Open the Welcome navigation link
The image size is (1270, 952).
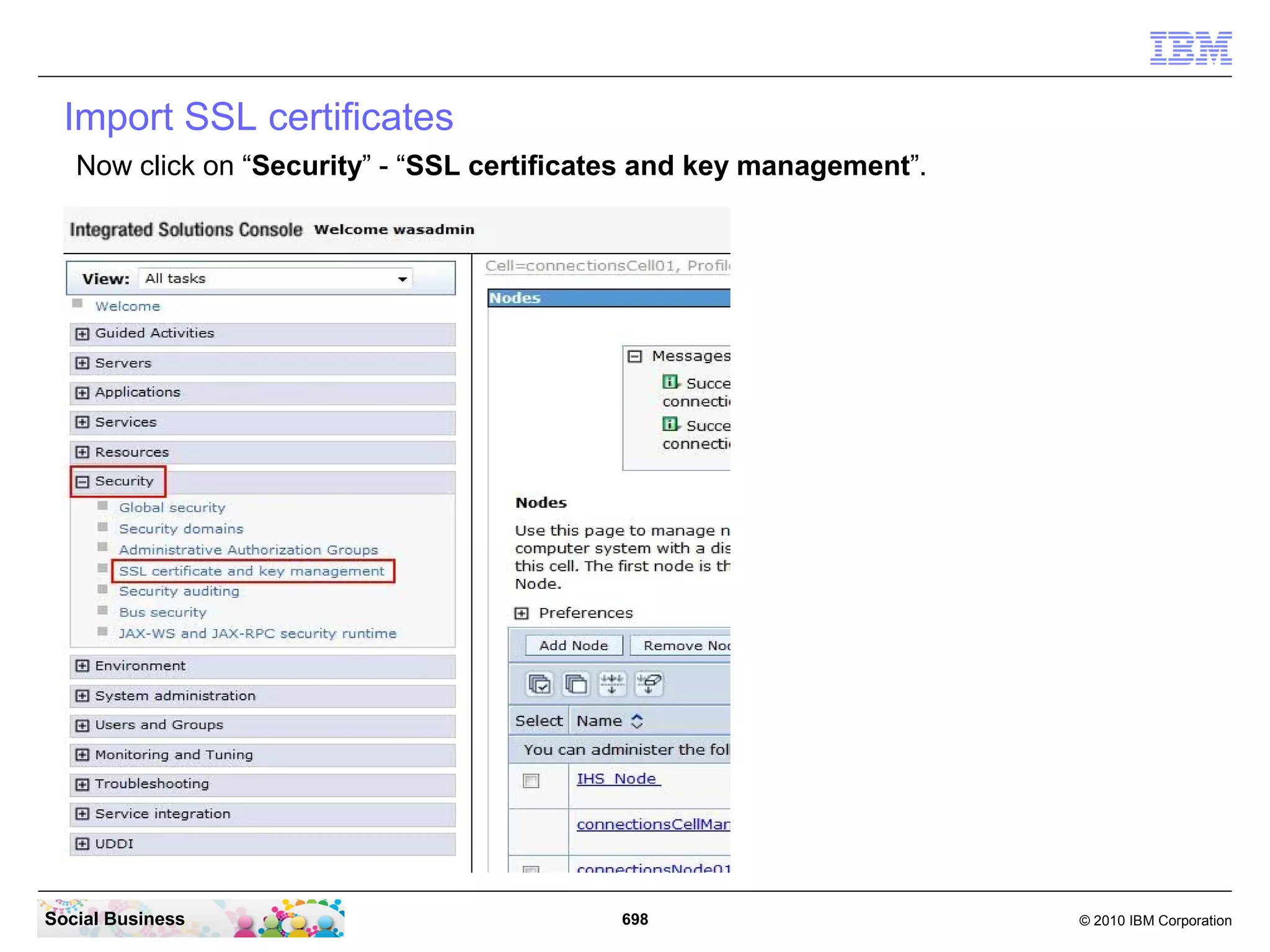[x=128, y=306]
